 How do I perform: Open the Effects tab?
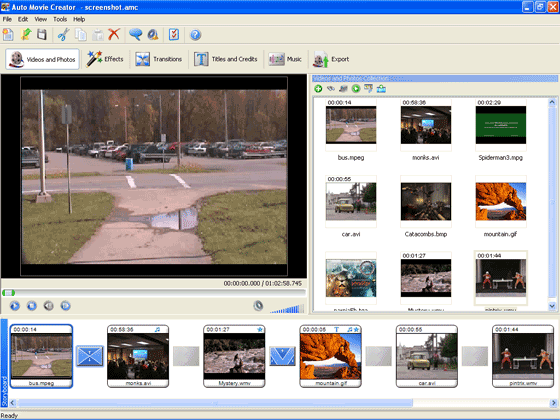coord(105,59)
